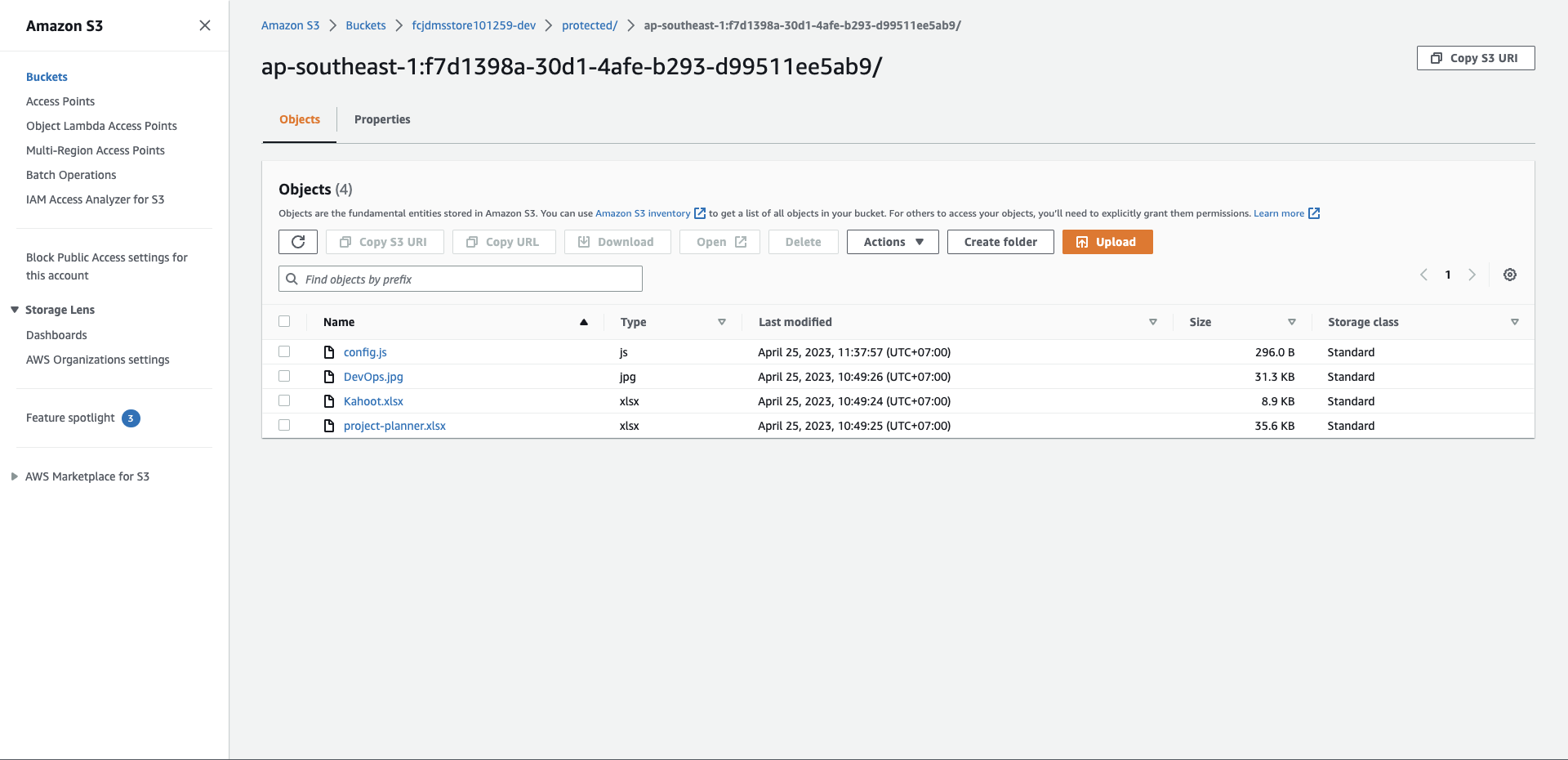
Task: Click the 296.0 B size cell
Action: (1275, 352)
